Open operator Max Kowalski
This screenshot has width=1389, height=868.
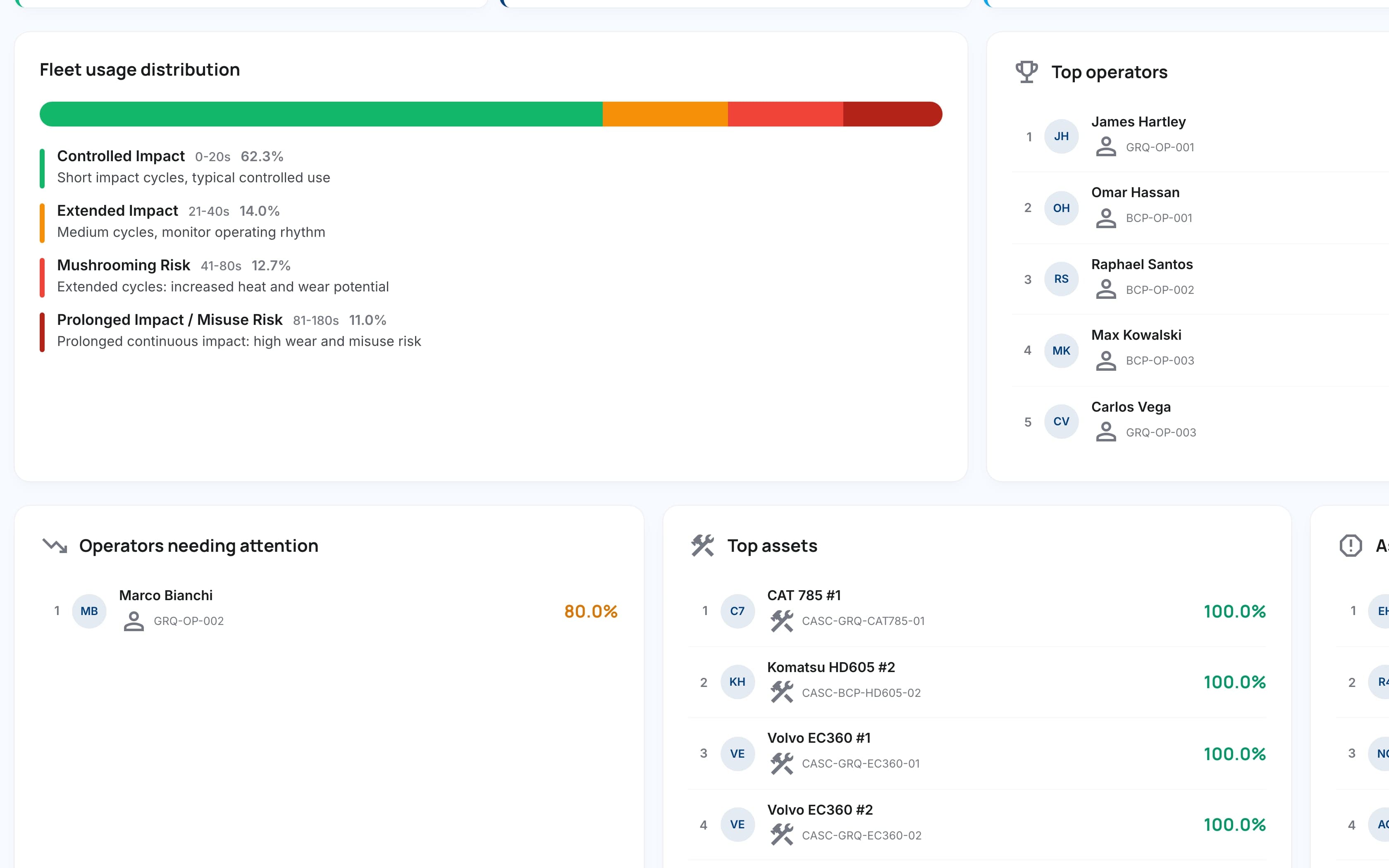(1201, 351)
